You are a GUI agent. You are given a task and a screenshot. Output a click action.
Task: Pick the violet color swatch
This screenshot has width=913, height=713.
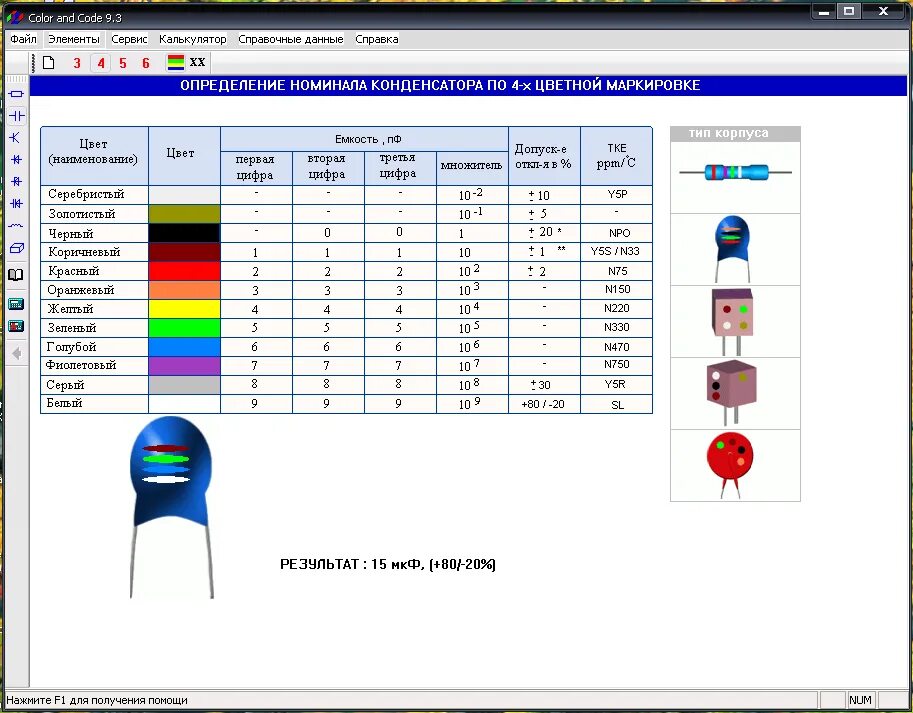tap(184, 366)
